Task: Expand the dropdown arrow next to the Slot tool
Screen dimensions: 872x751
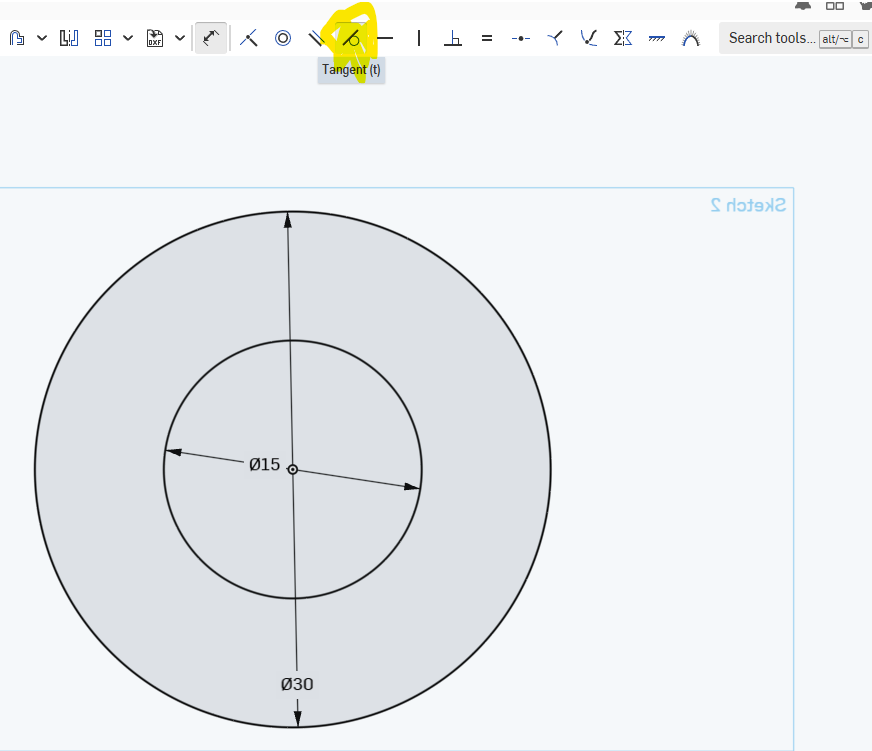Action: pos(42,39)
